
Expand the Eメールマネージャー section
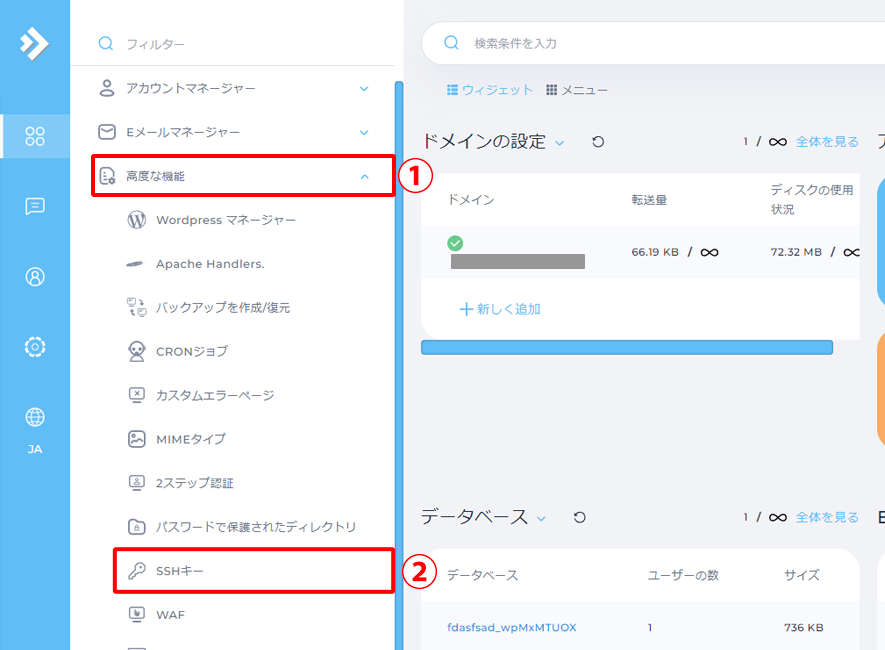click(x=364, y=132)
